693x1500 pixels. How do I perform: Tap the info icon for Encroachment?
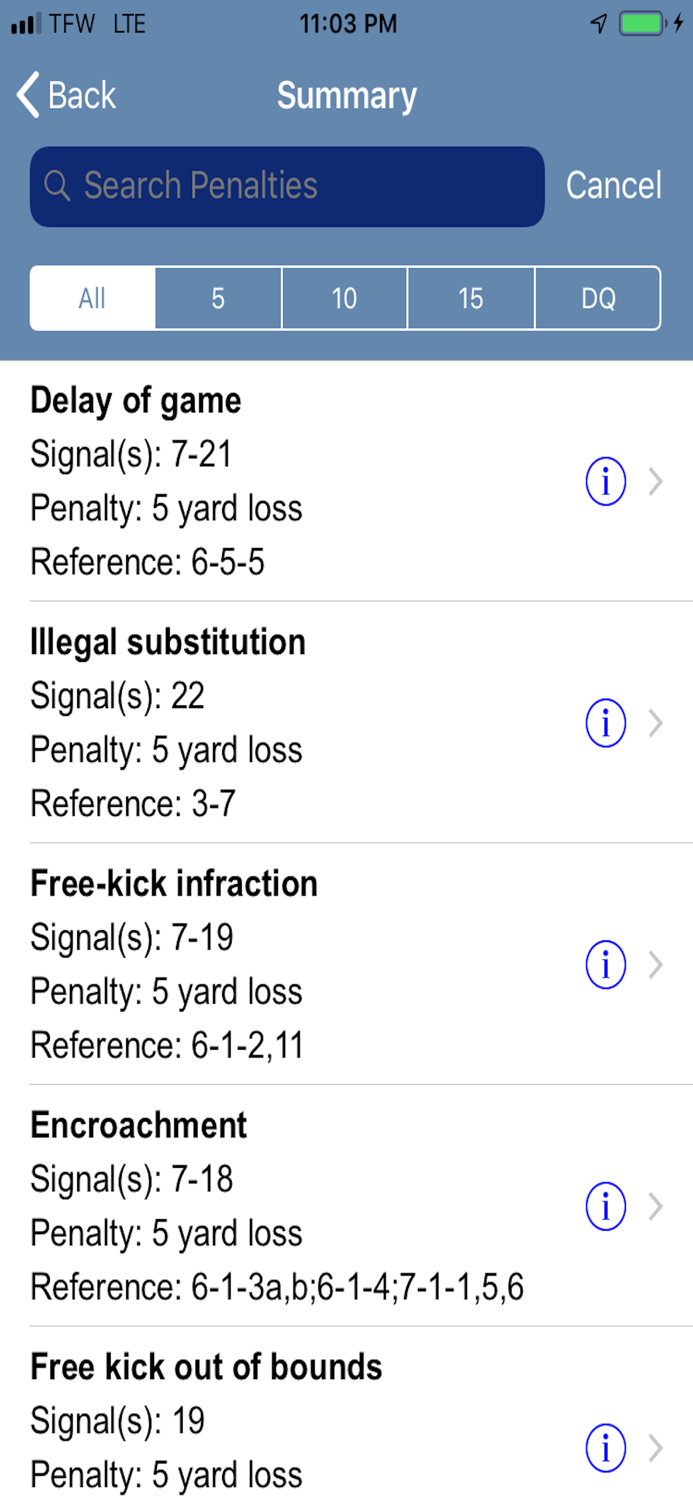[x=605, y=1206]
